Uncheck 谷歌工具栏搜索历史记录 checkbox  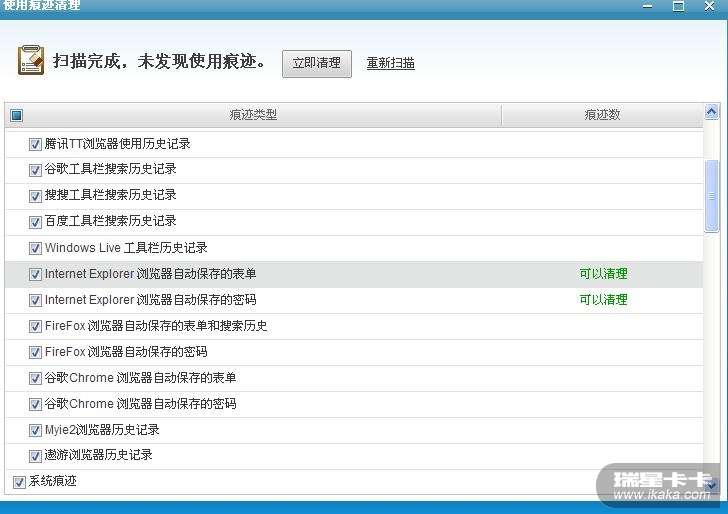(35, 170)
